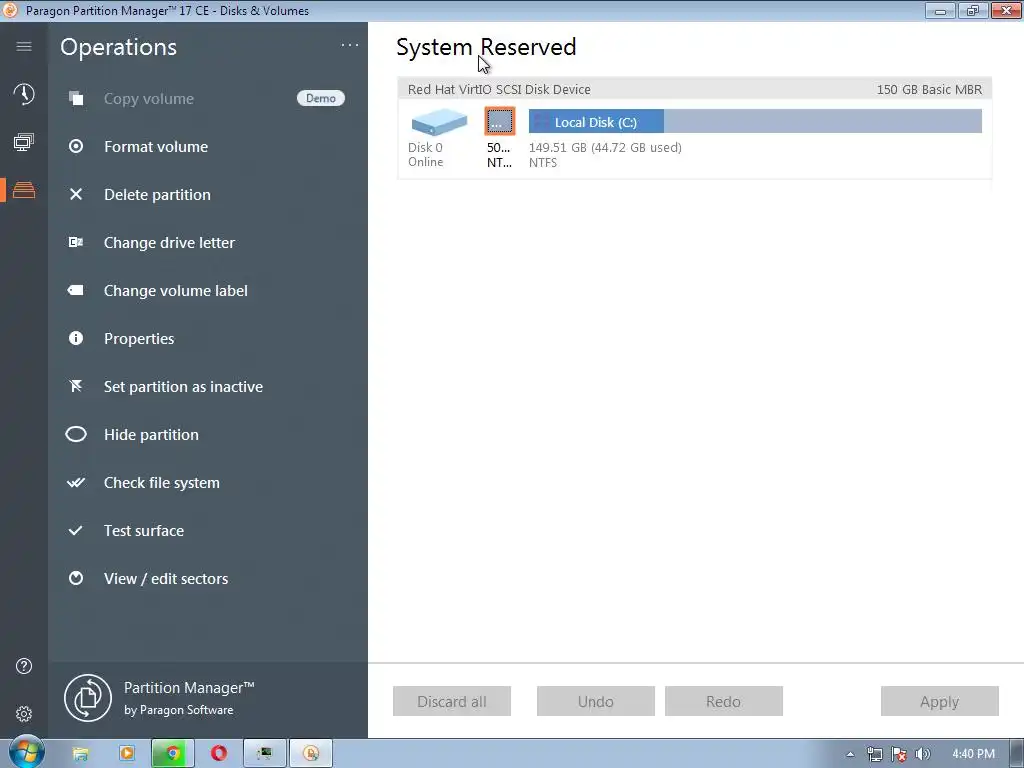Click the Hide partition oval icon

tap(76, 434)
